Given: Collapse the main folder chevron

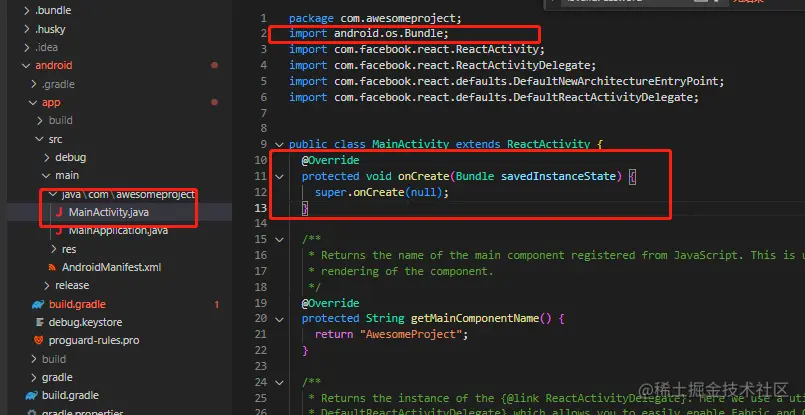Looking at the screenshot, I should (47, 176).
